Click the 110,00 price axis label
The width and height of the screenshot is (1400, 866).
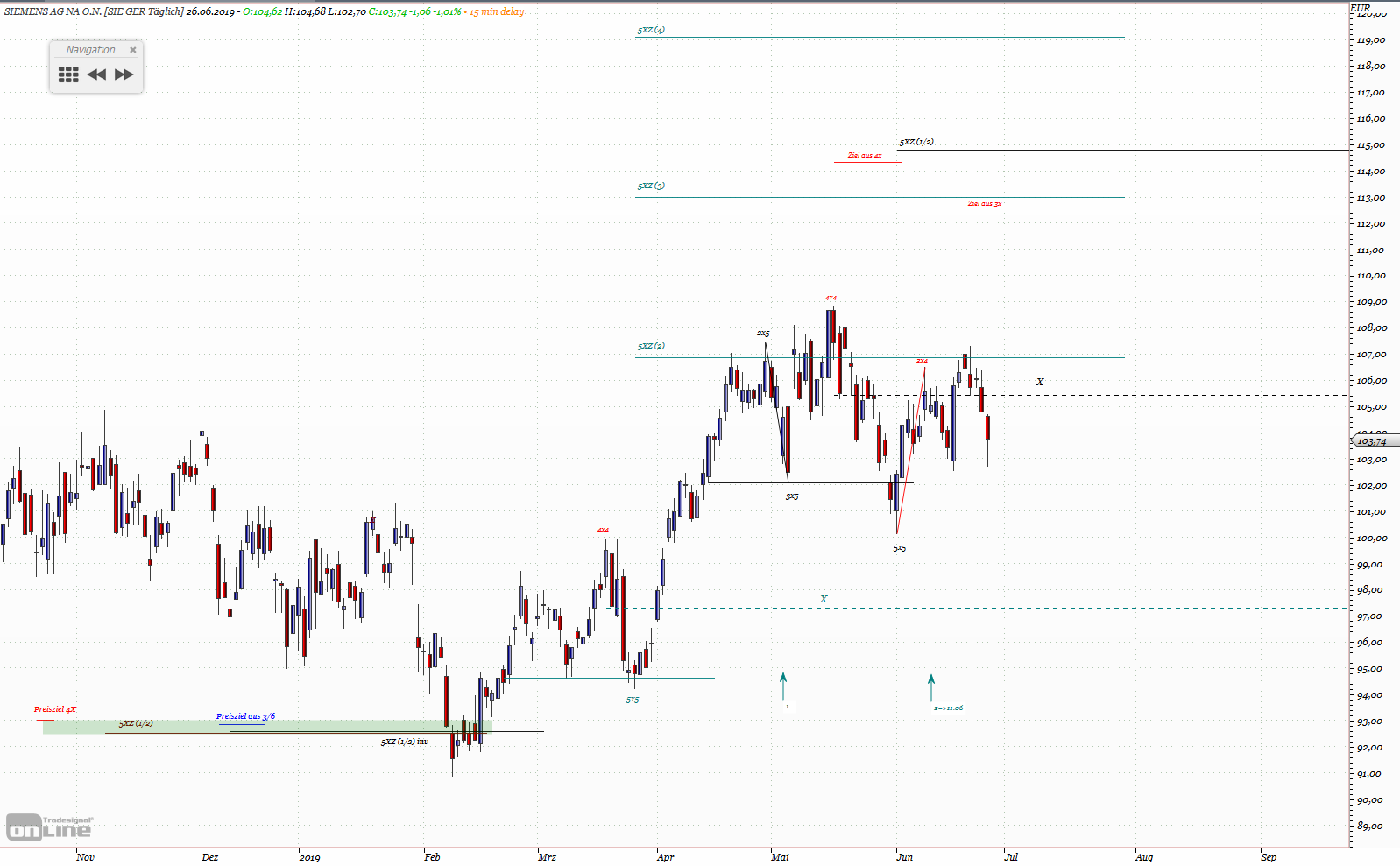click(1371, 276)
